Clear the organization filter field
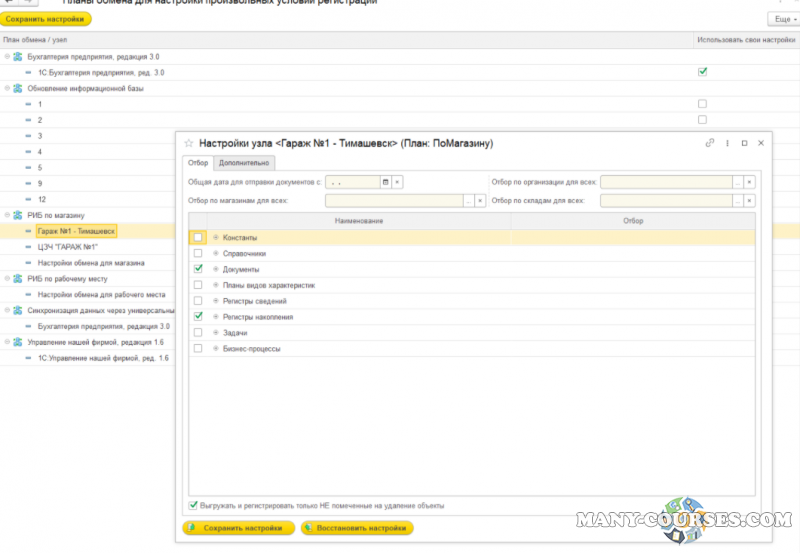 pos(750,182)
